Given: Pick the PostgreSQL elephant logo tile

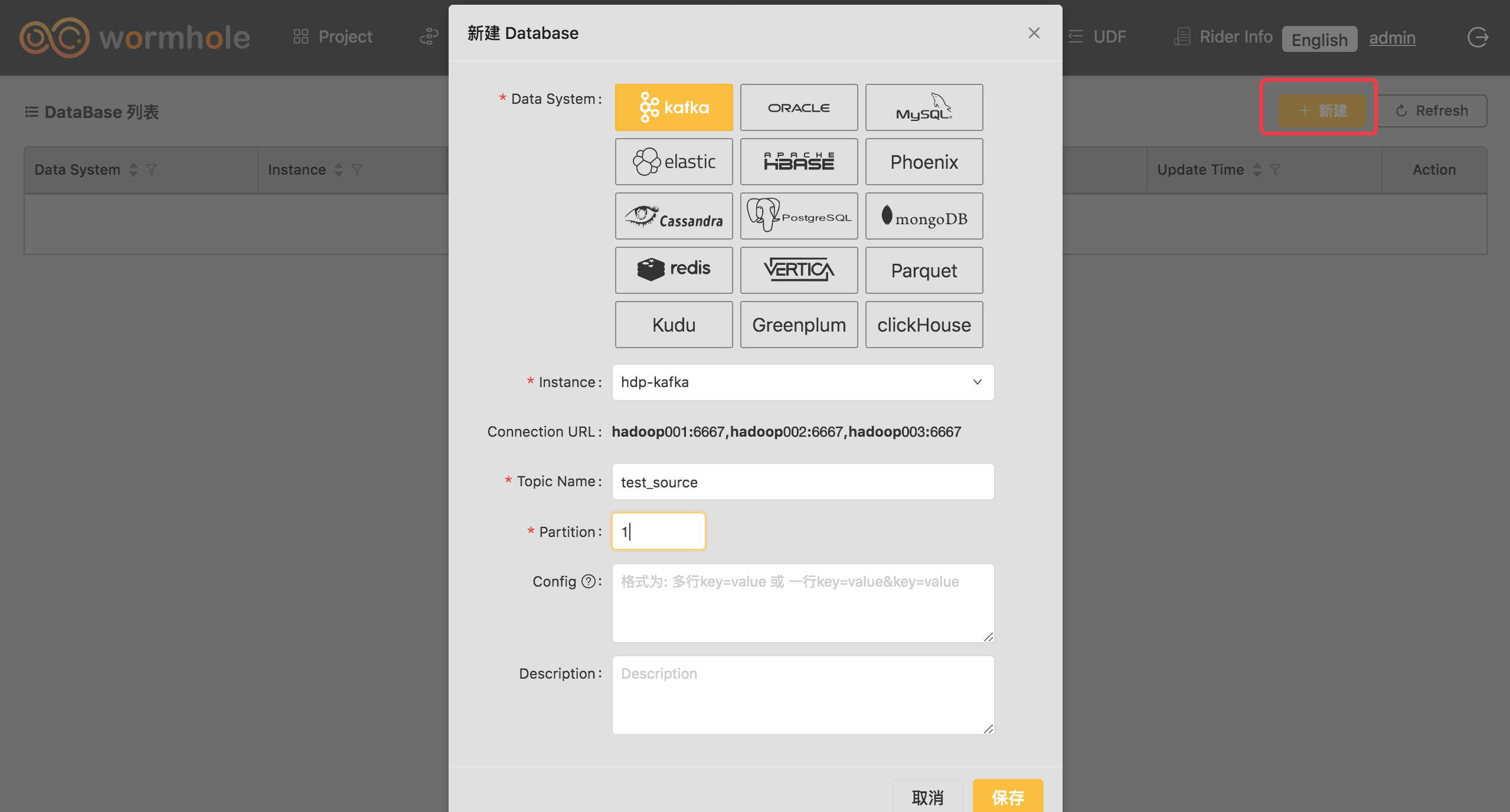Looking at the screenshot, I should (799, 216).
